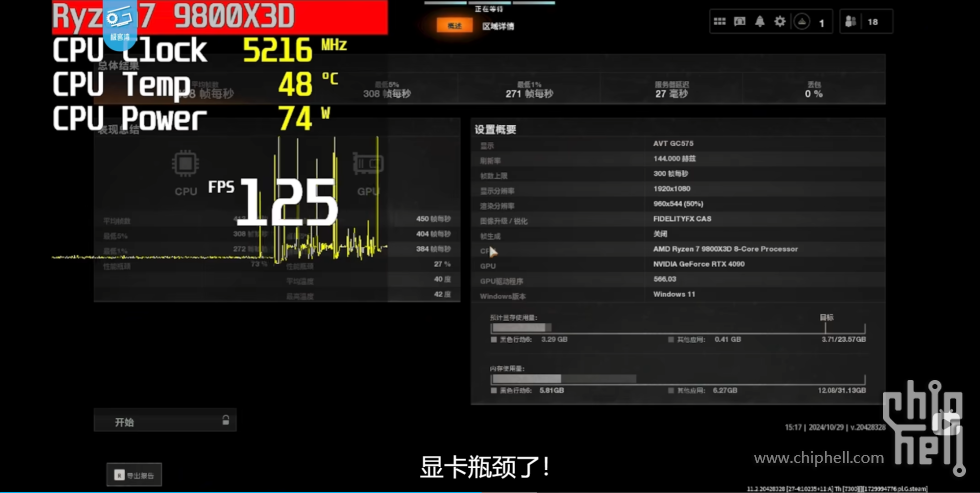
Task: Click the 3.29 GB VRAM game usage value
Action: 554,339
